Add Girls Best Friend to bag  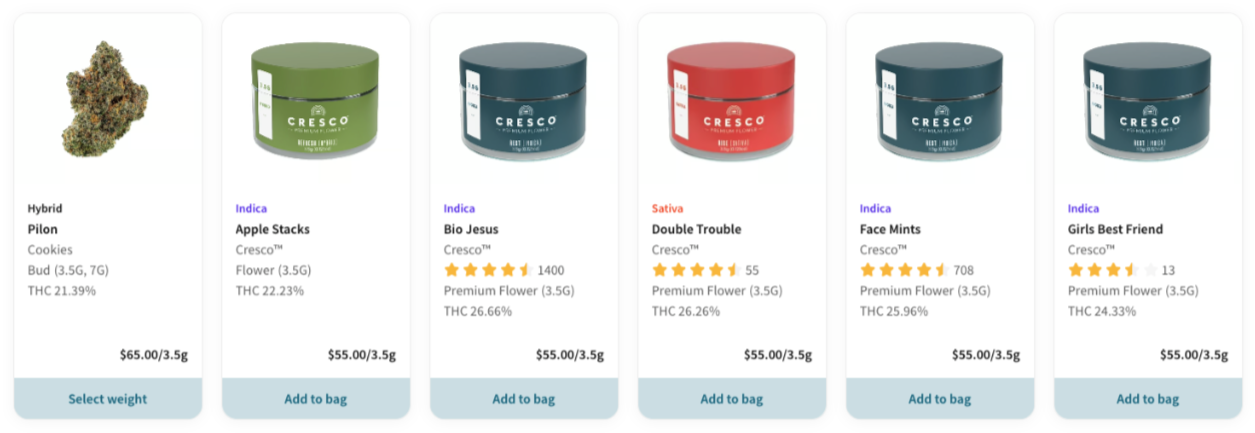pos(1148,398)
